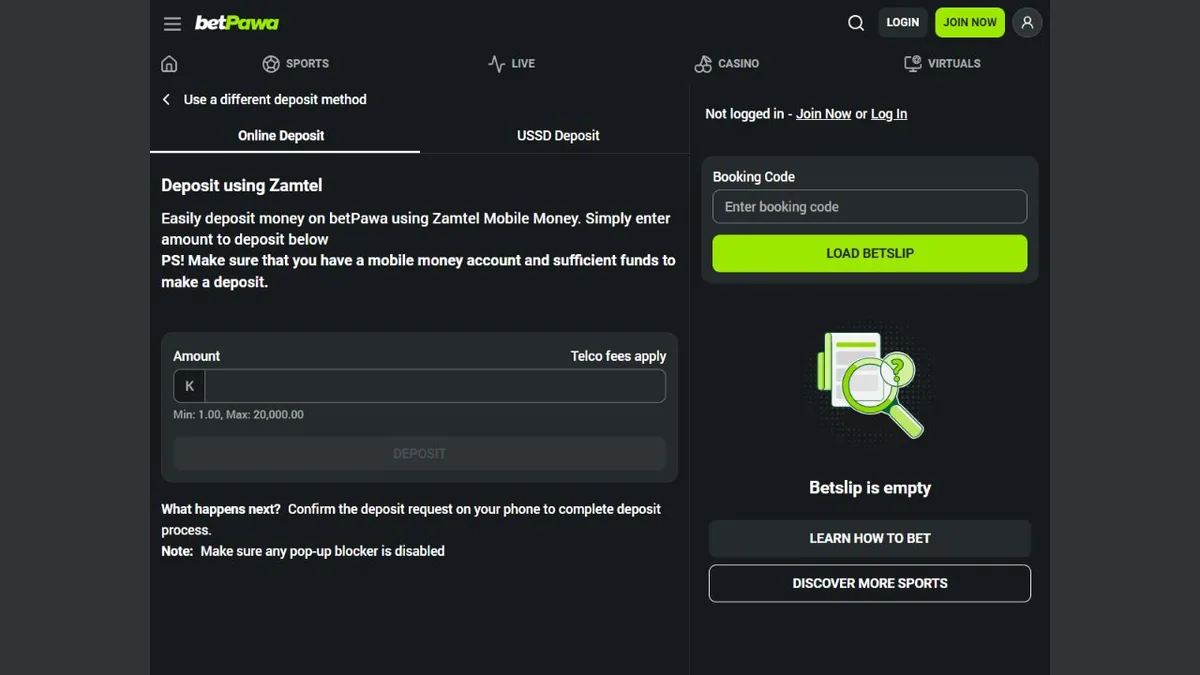Click the 'Booking Code' label
The image size is (1200, 675).
click(754, 177)
